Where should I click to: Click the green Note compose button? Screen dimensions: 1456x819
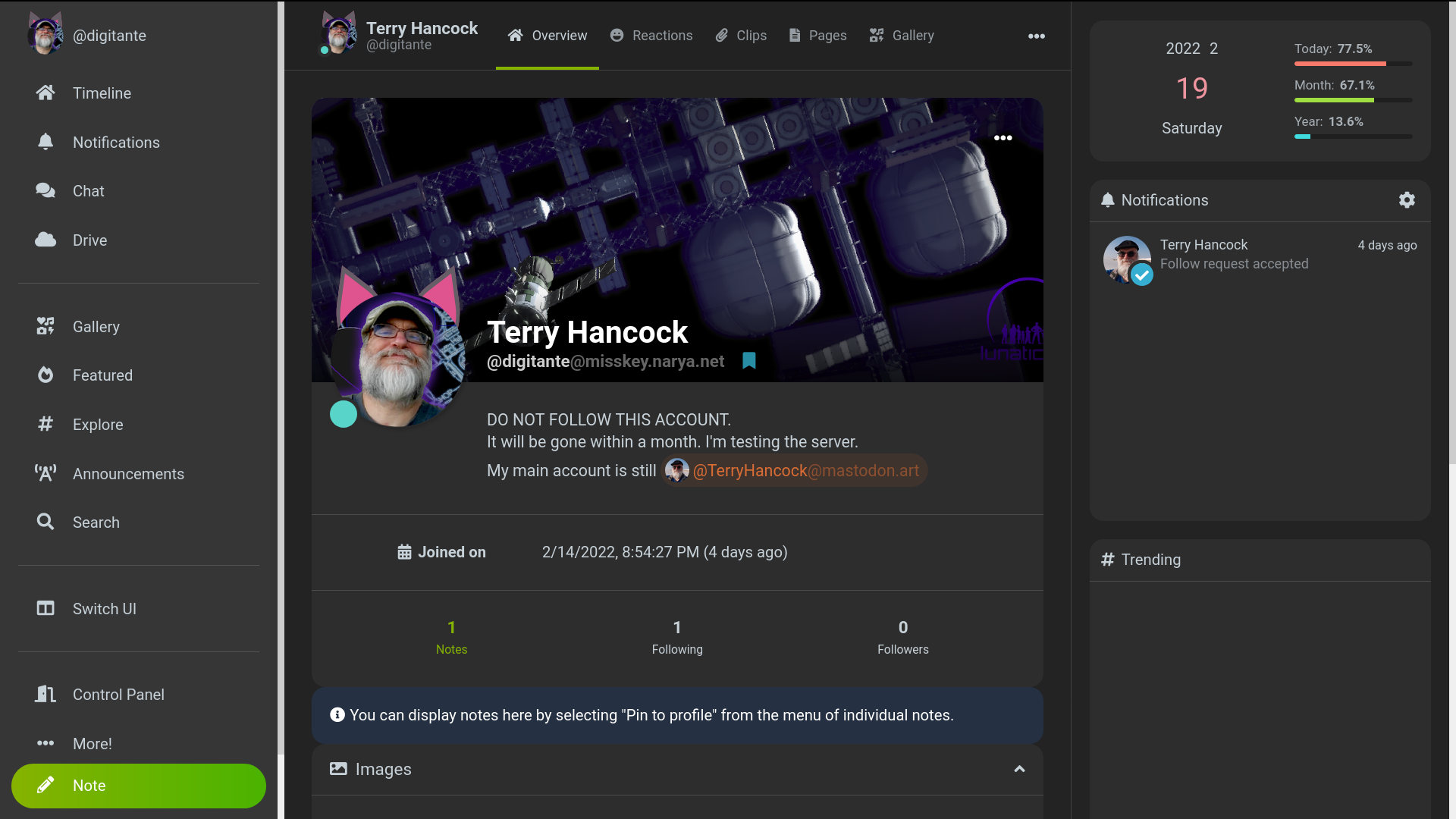[139, 786]
